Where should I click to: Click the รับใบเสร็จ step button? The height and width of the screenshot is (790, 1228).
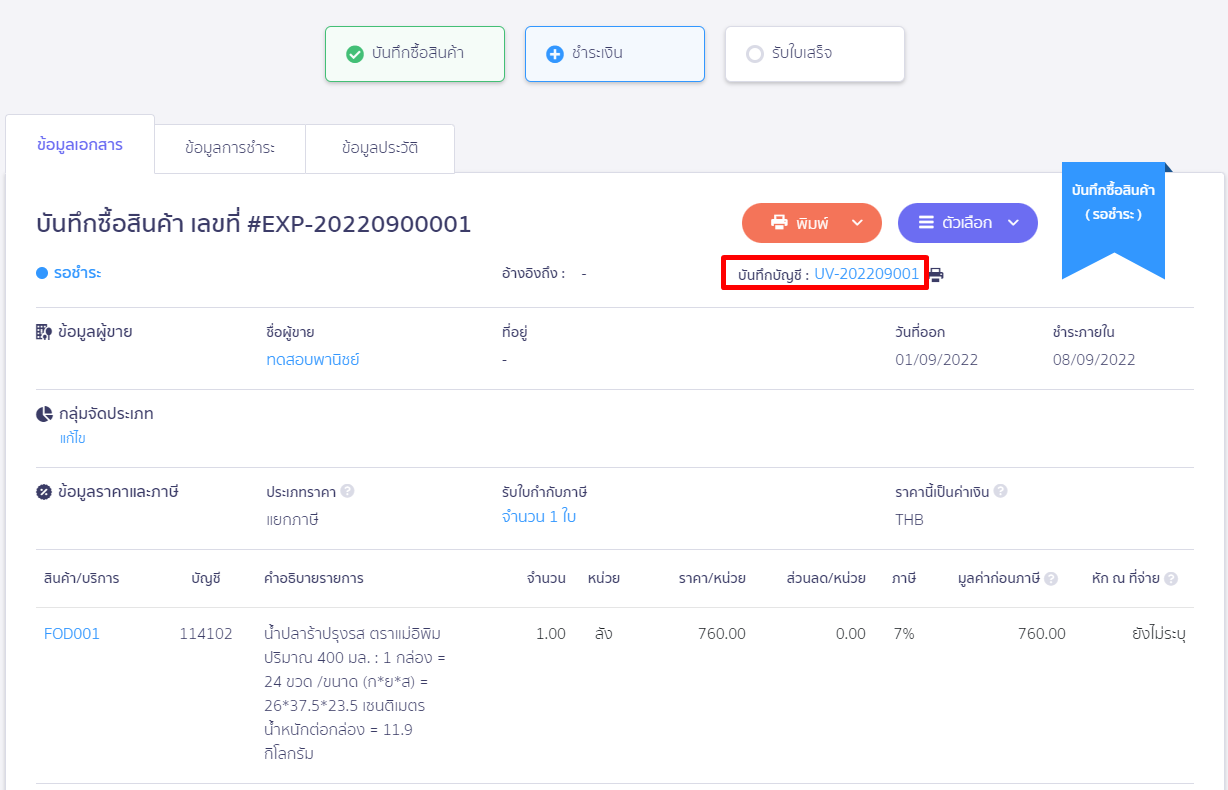815,54
